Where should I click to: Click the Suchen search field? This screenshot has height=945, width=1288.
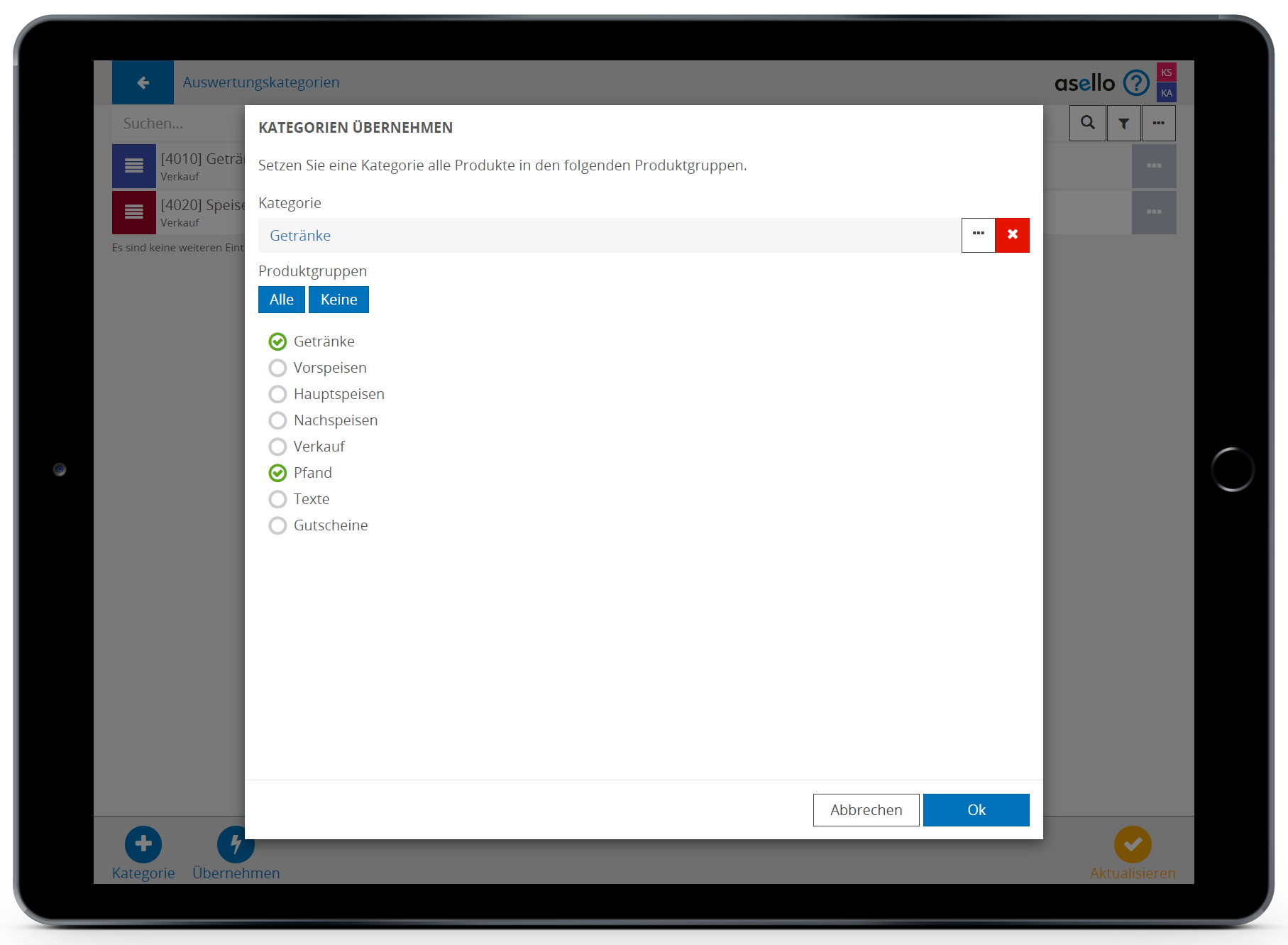(x=177, y=124)
